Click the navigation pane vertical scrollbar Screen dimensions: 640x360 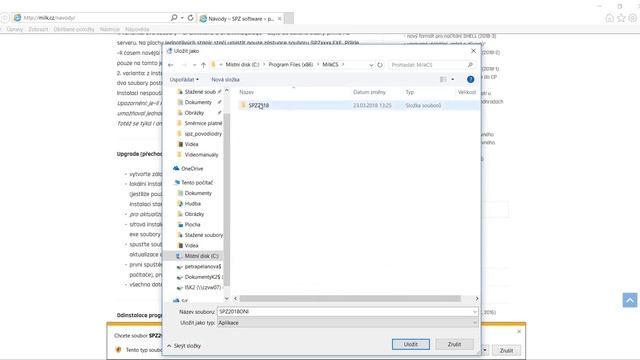[x=227, y=200]
